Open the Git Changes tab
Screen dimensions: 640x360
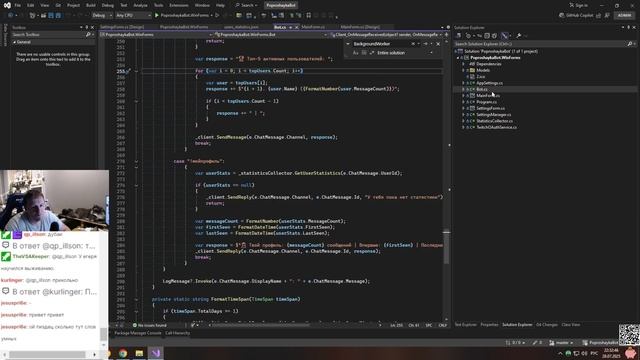click(547, 325)
